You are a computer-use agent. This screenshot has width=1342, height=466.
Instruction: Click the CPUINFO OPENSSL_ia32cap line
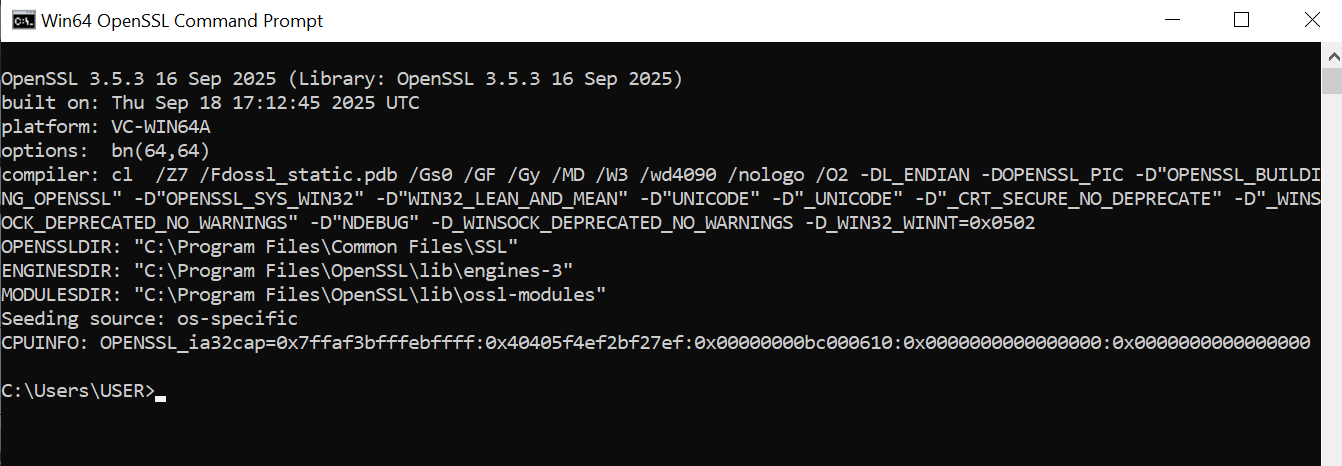coord(655,343)
